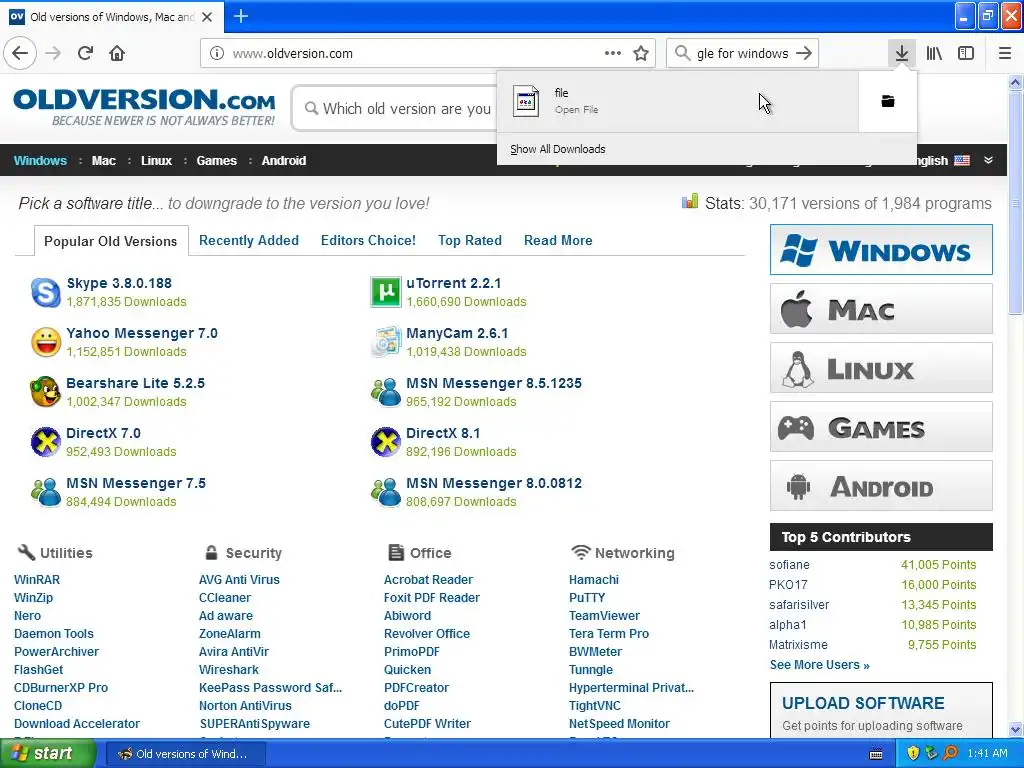Open MSN Messenger 8.0.0812 link
Image resolution: width=1024 pixels, height=768 pixels.
(494, 483)
